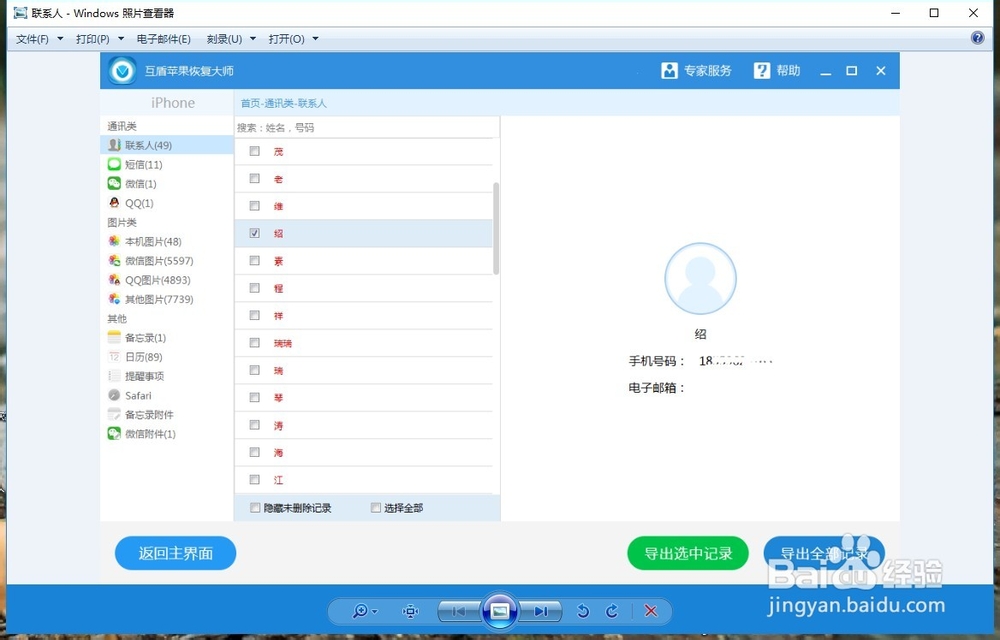The height and width of the screenshot is (640, 1000).
Task: Click the Next image playback control
Action: [x=541, y=611]
